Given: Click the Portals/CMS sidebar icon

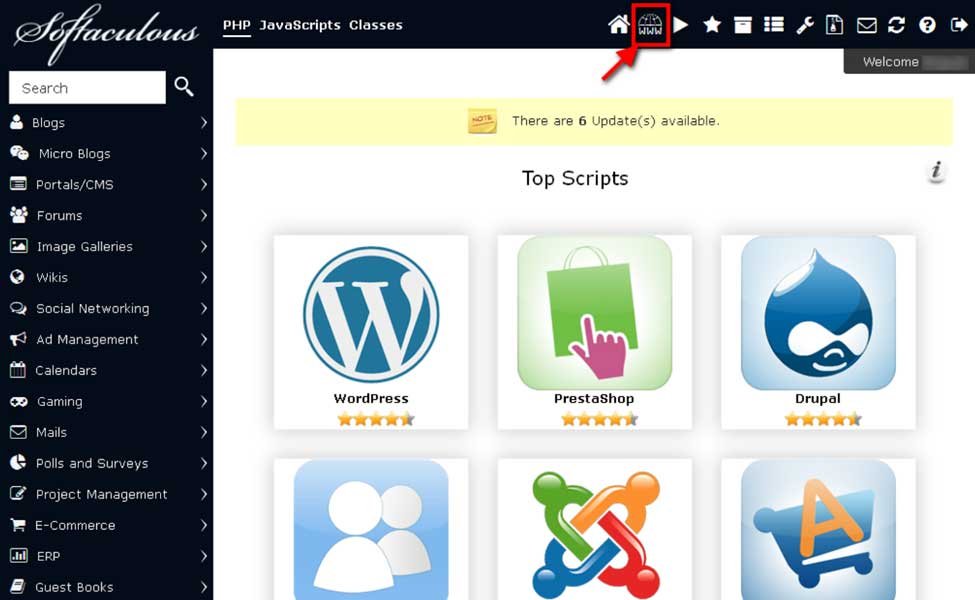Looking at the screenshot, I should (x=18, y=183).
